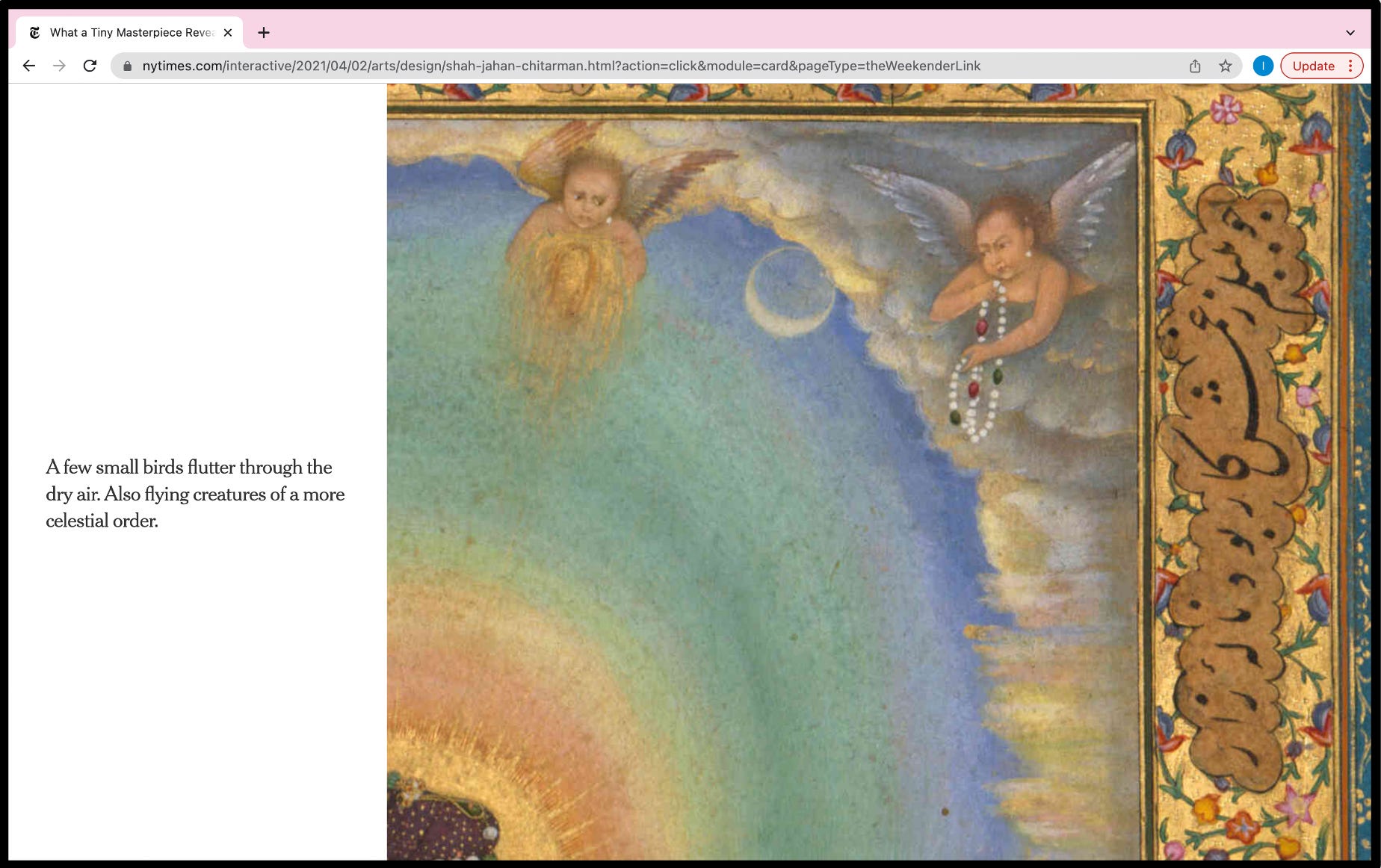Click the crescent moon in painting

[x=790, y=292]
